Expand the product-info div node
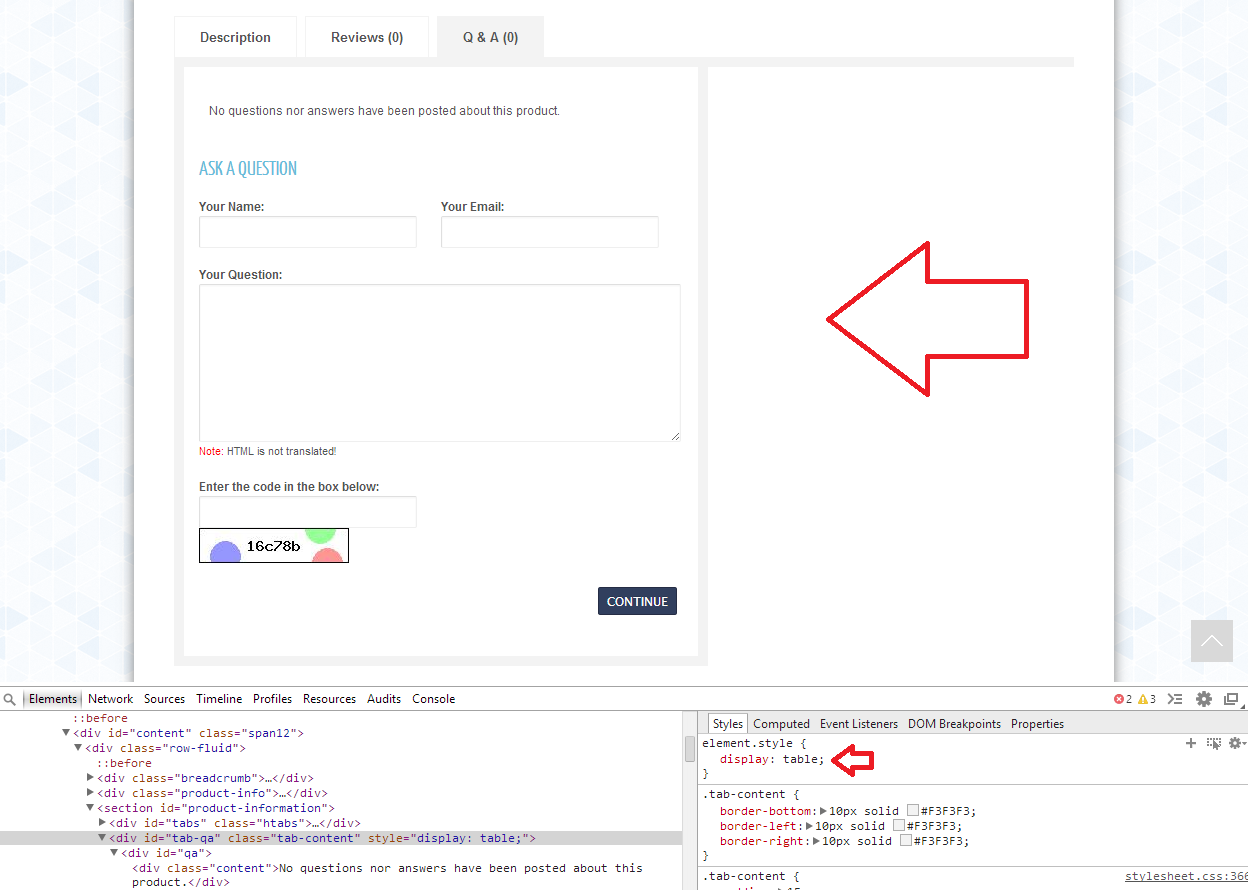 pyautogui.click(x=90, y=793)
